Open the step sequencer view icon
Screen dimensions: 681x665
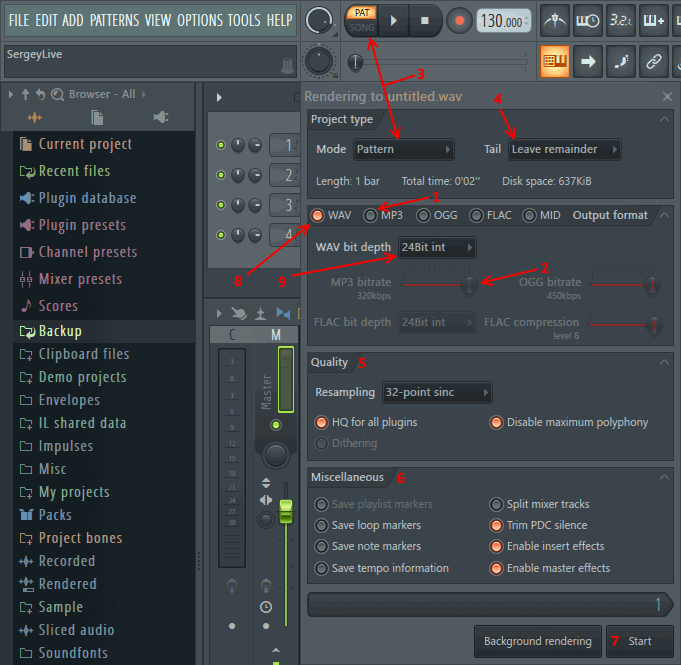pyautogui.click(x=555, y=61)
